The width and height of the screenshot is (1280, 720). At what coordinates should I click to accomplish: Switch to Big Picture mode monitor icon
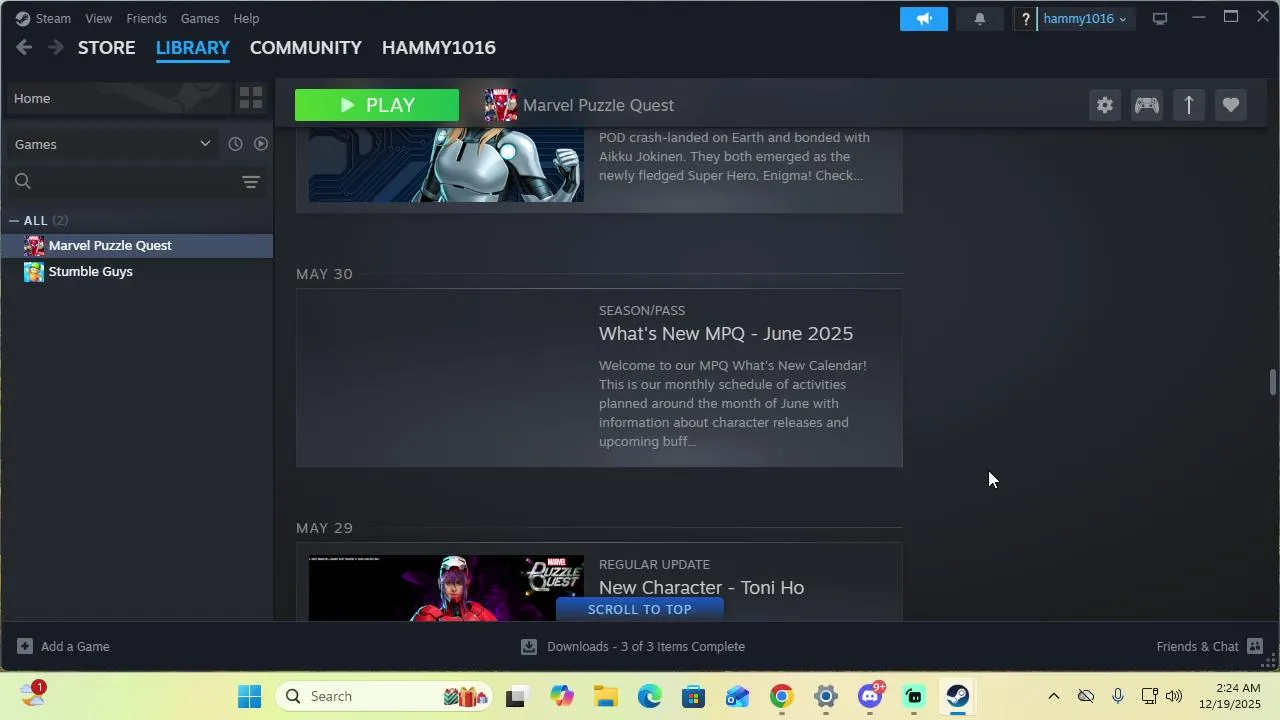1160,19
